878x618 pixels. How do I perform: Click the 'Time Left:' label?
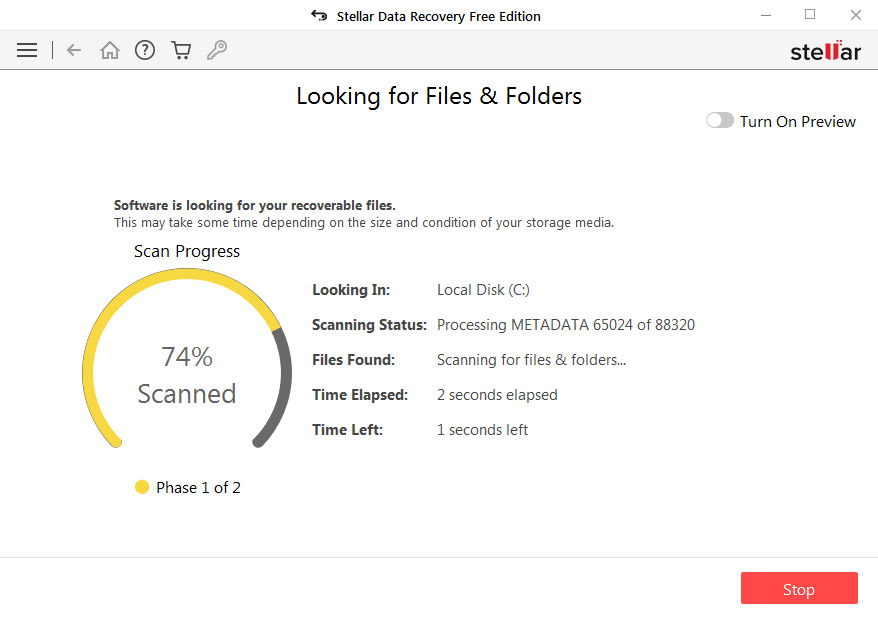347,430
